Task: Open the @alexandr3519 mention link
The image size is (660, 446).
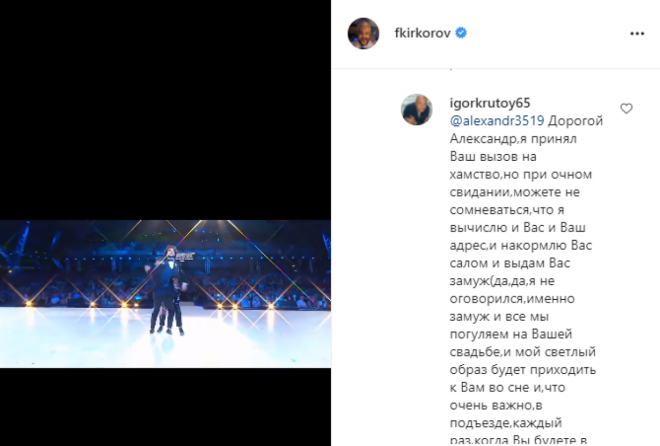Action: (x=497, y=121)
